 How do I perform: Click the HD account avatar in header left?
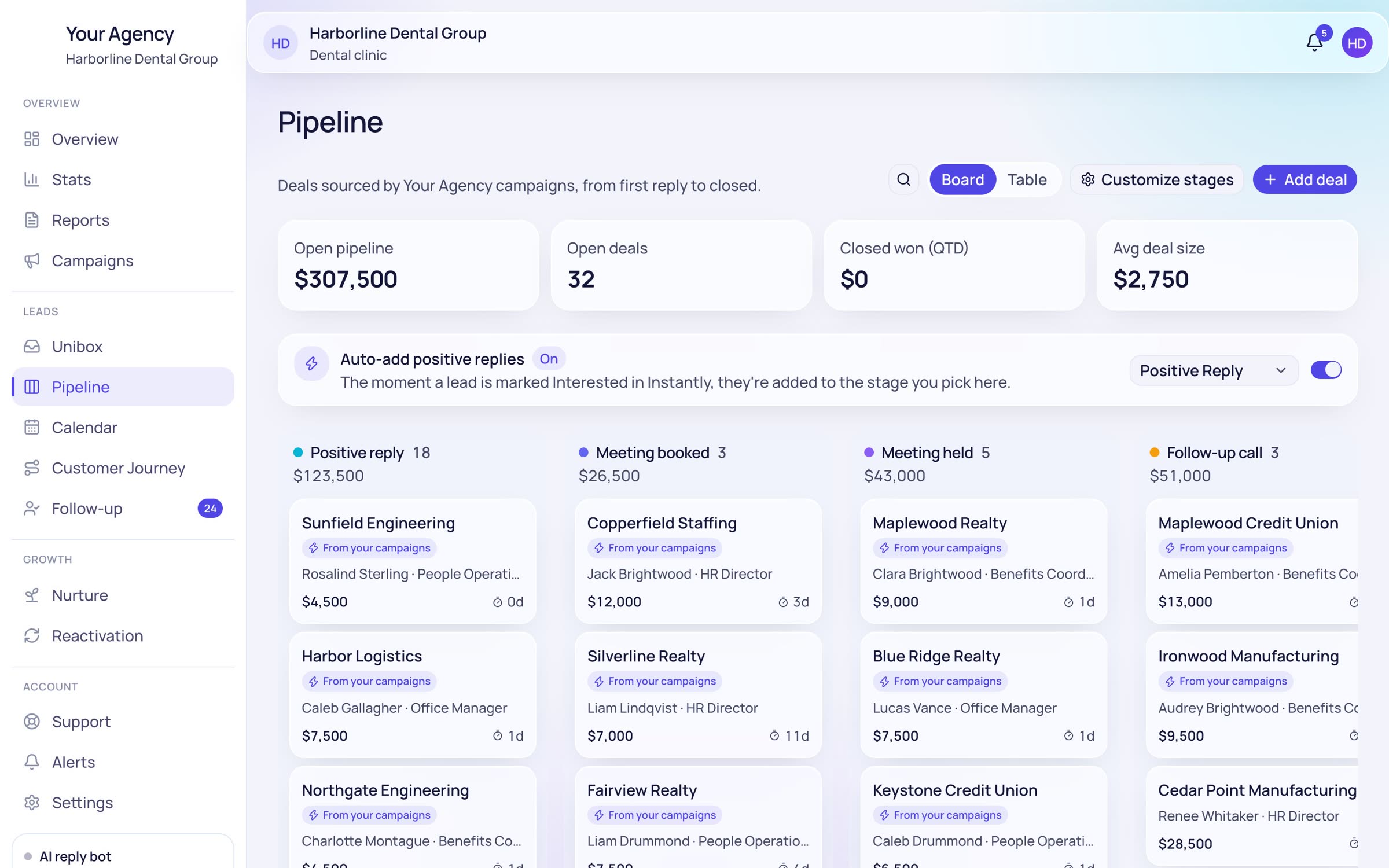pyautogui.click(x=280, y=43)
